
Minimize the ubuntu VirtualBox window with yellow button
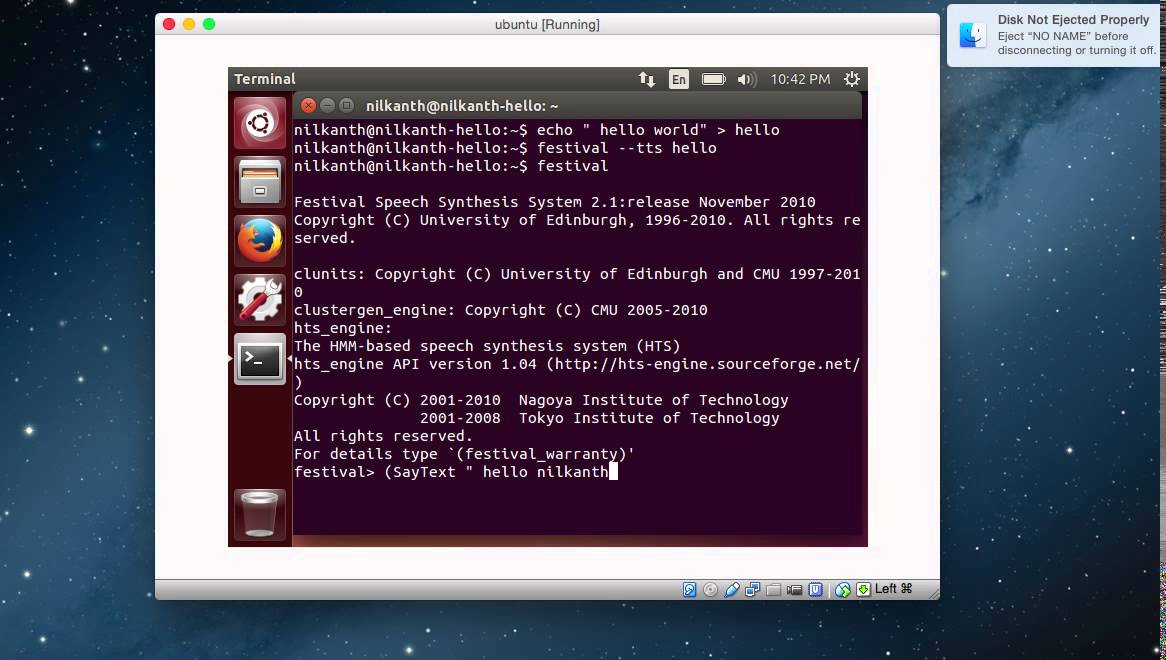tap(189, 25)
